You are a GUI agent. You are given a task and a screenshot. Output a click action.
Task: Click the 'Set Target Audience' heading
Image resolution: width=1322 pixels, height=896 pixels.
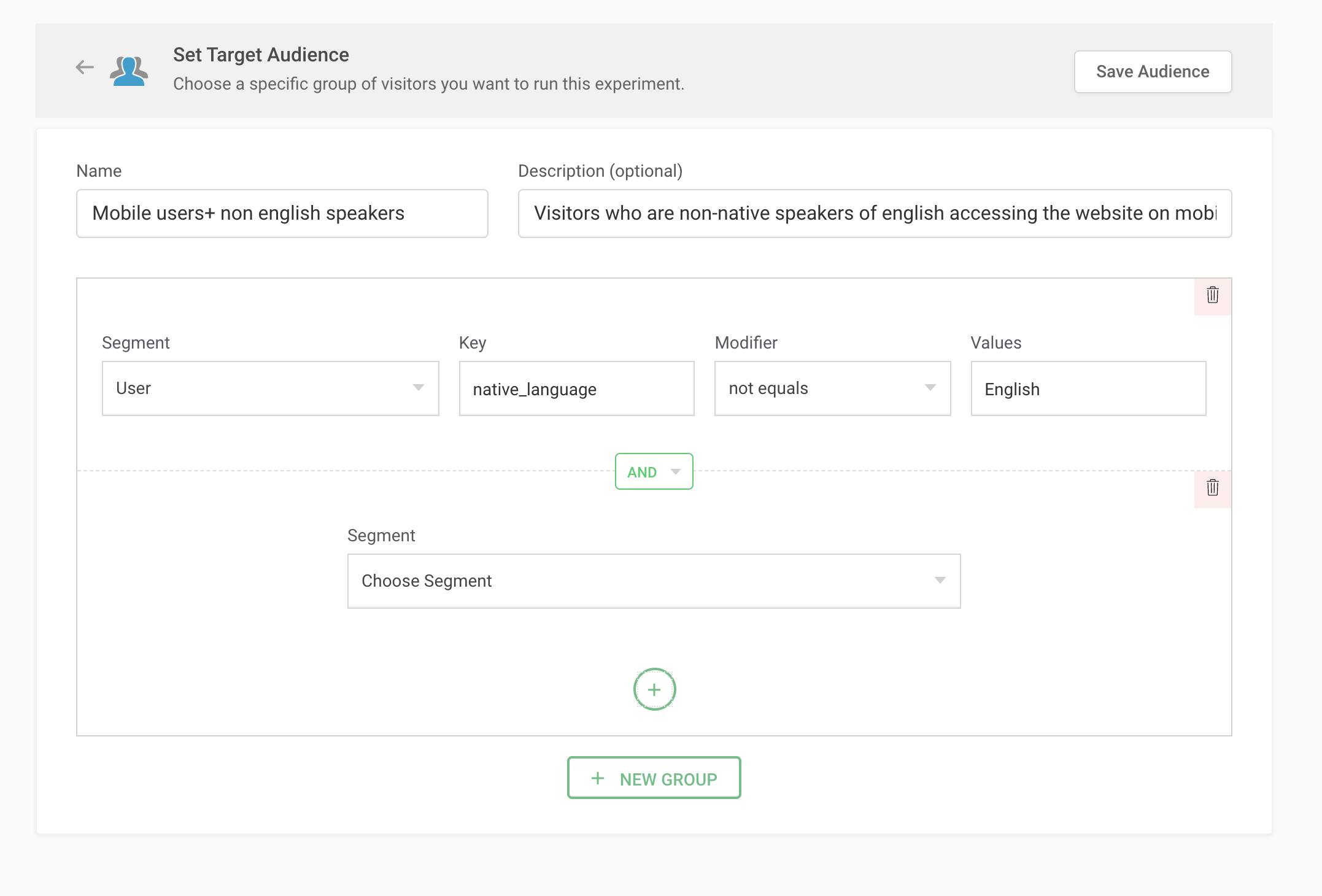click(x=261, y=55)
